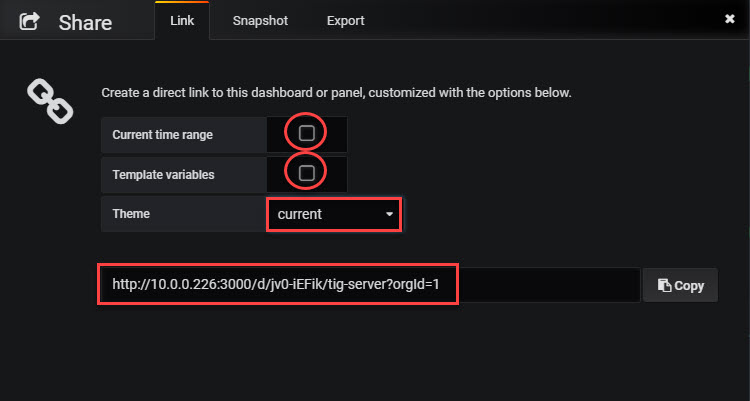
Task: Close the Share dialog with the X
Action: pyautogui.click(x=729, y=19)
